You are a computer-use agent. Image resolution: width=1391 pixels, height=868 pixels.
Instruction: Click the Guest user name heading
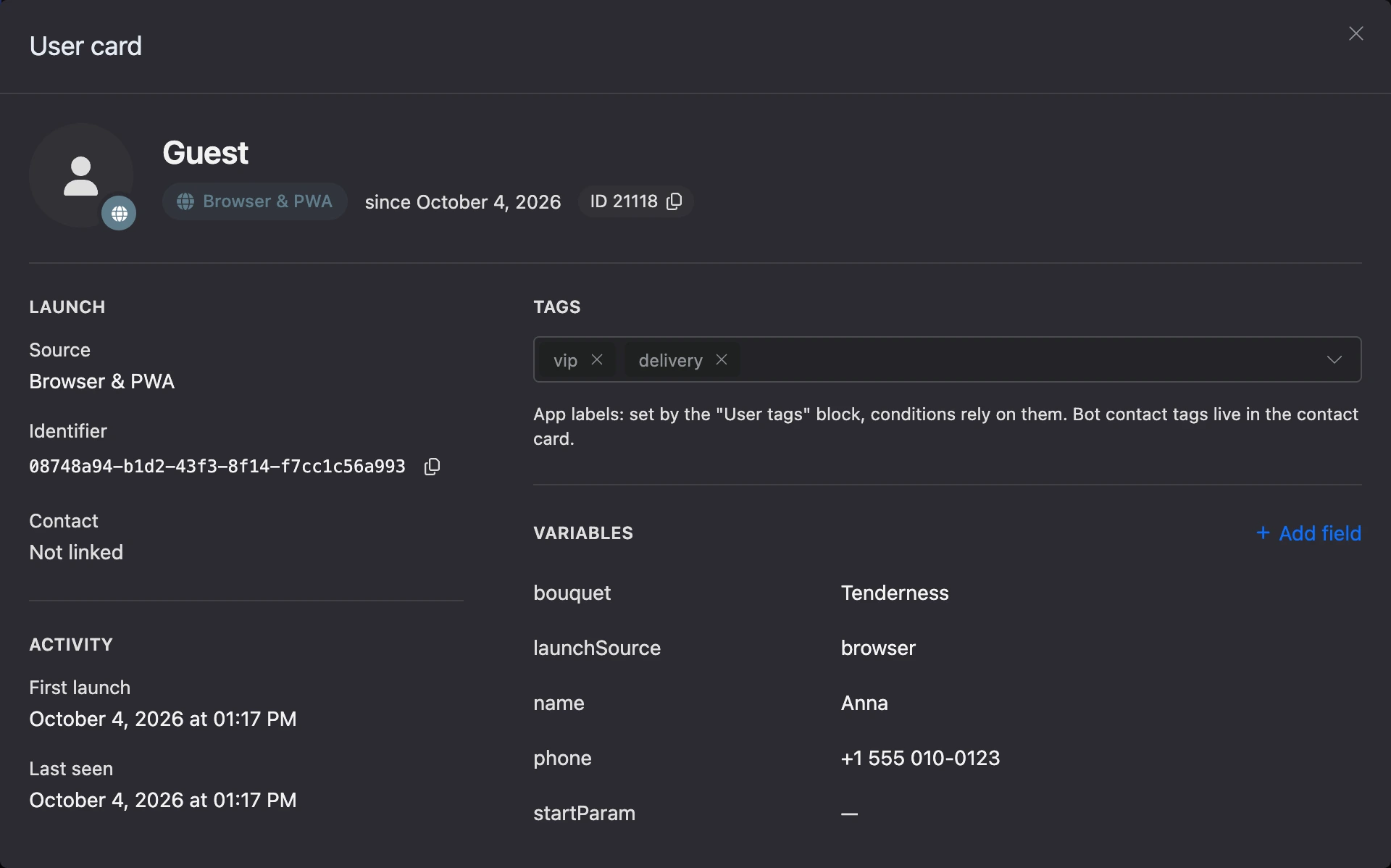(205, 153)
